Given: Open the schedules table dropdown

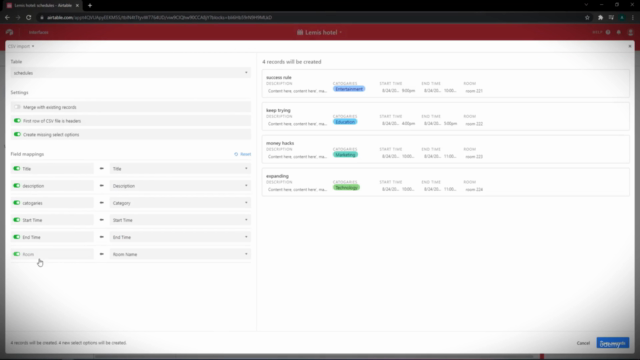Looking at the screenshot, I should pos(131,73).
